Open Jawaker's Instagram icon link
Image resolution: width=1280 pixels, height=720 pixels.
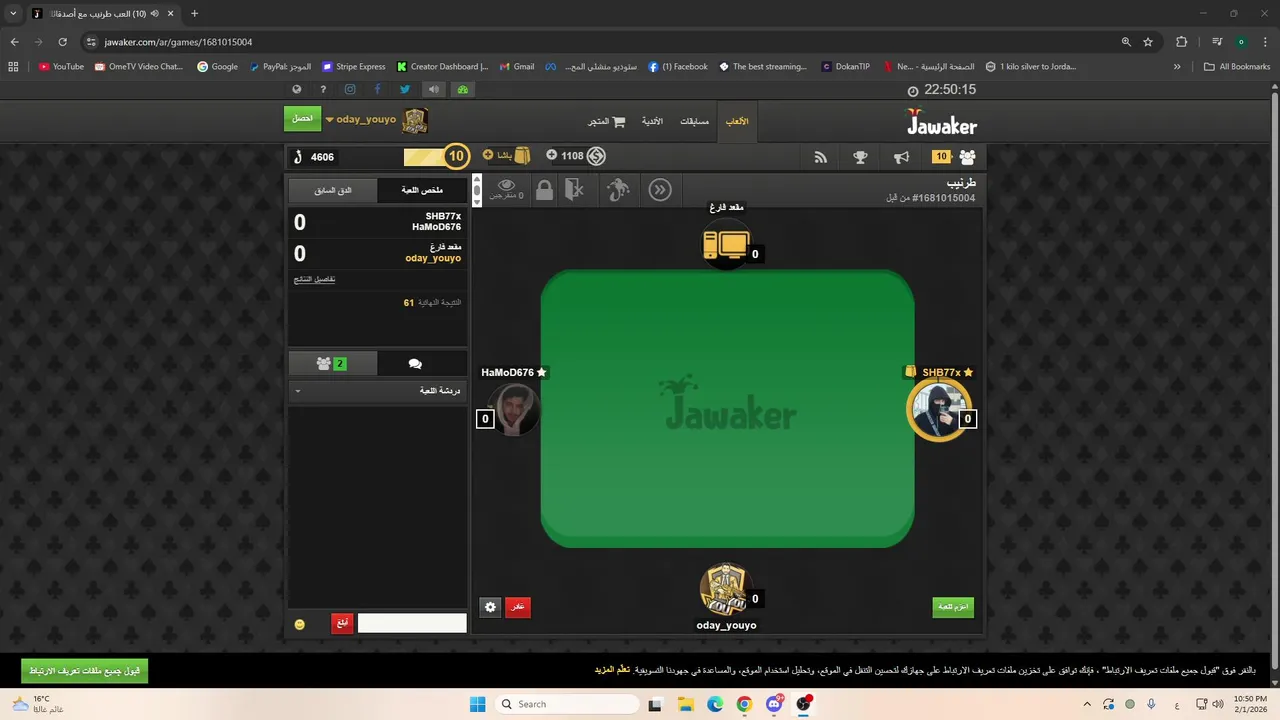[x=350, y=89]
